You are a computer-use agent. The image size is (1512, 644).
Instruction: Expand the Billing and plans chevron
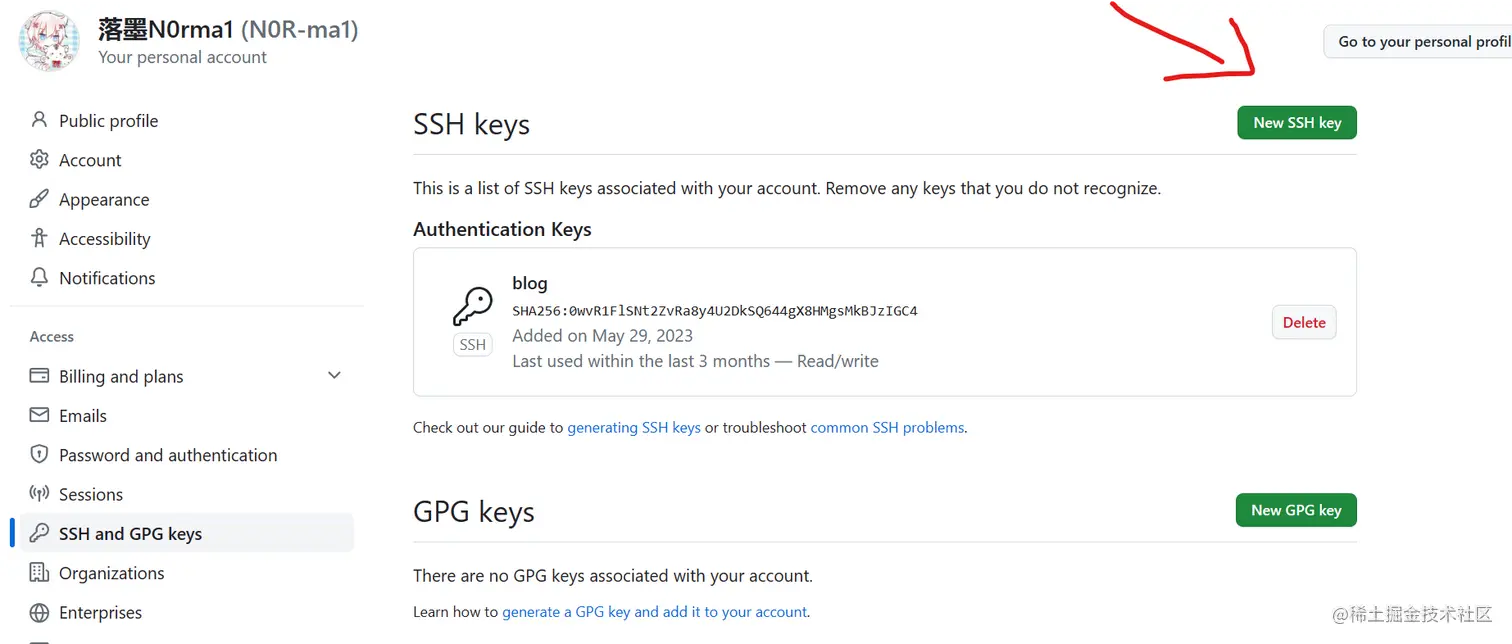(x=334, y=376)
